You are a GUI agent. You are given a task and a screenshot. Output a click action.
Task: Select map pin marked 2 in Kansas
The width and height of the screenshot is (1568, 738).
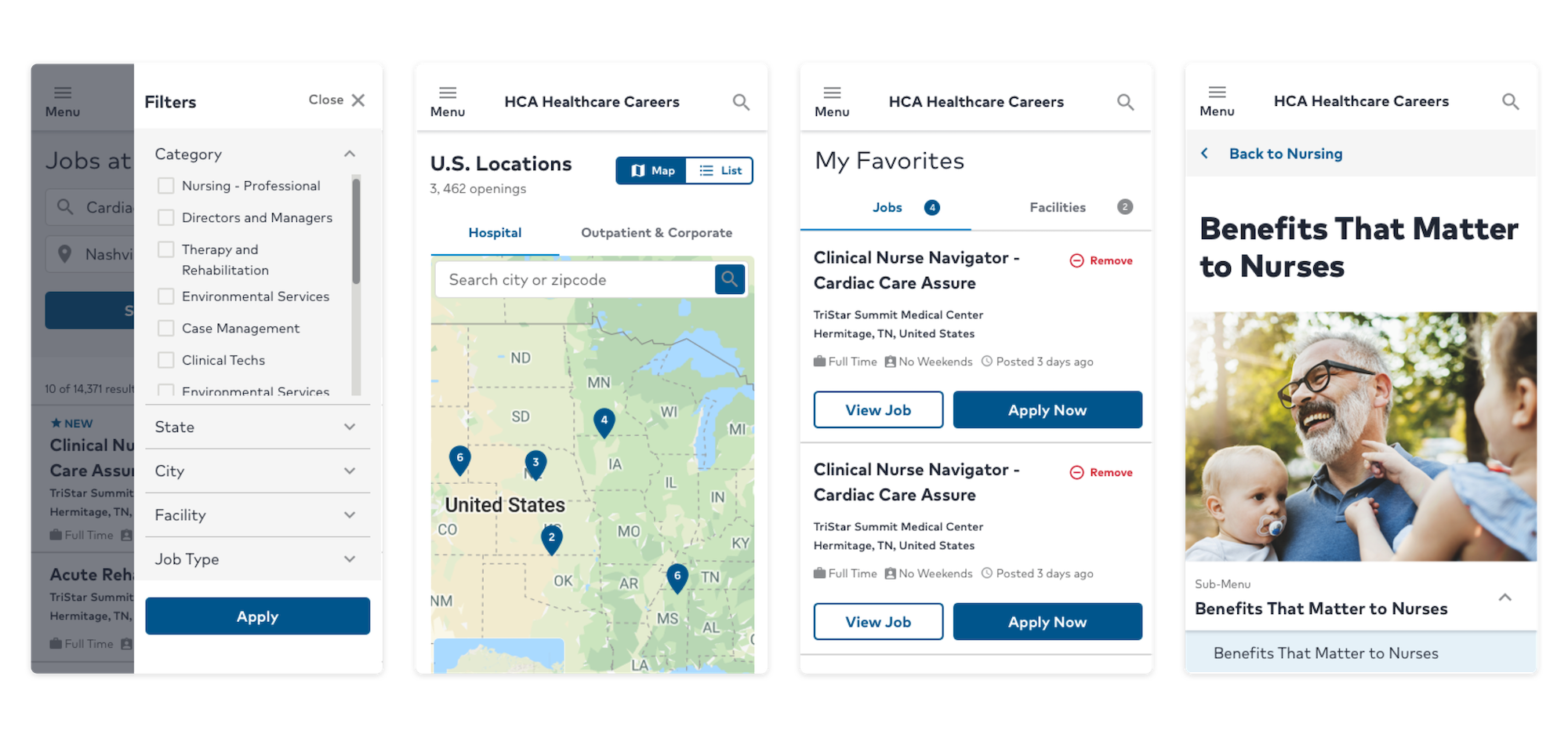pos(552,540)
